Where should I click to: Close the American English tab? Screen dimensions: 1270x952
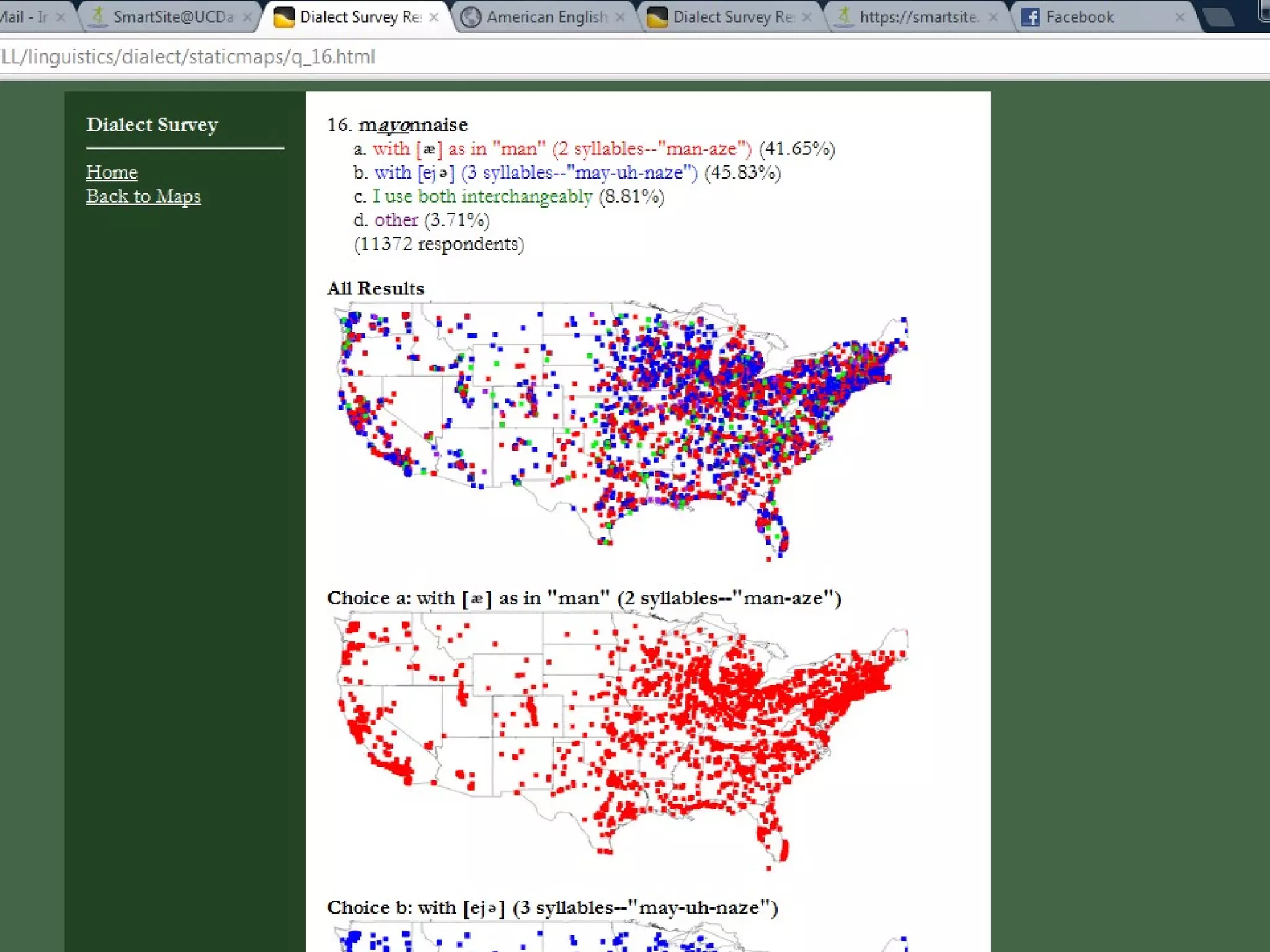(620, 17)
